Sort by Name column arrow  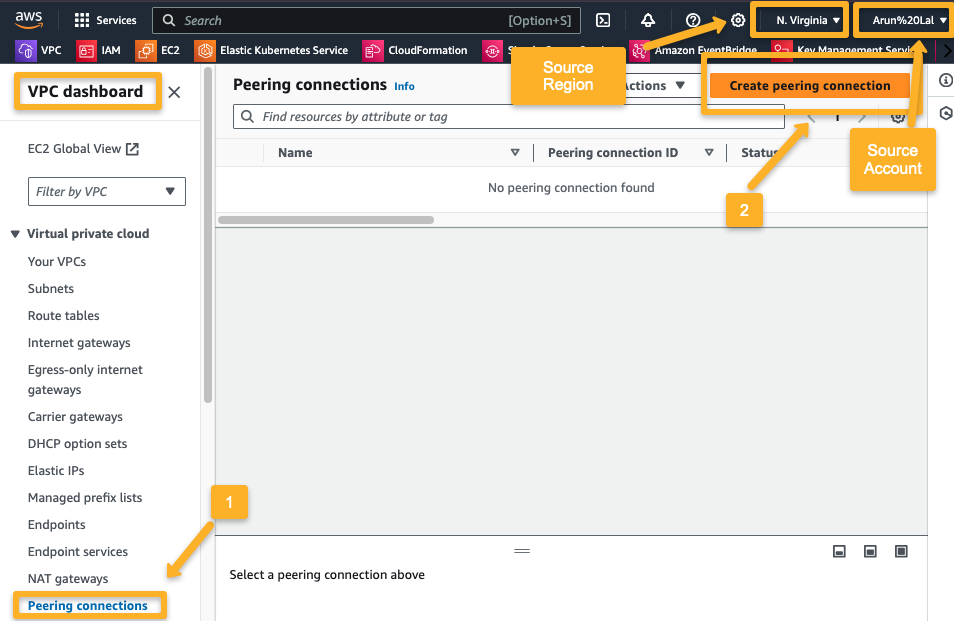[515, 153]
